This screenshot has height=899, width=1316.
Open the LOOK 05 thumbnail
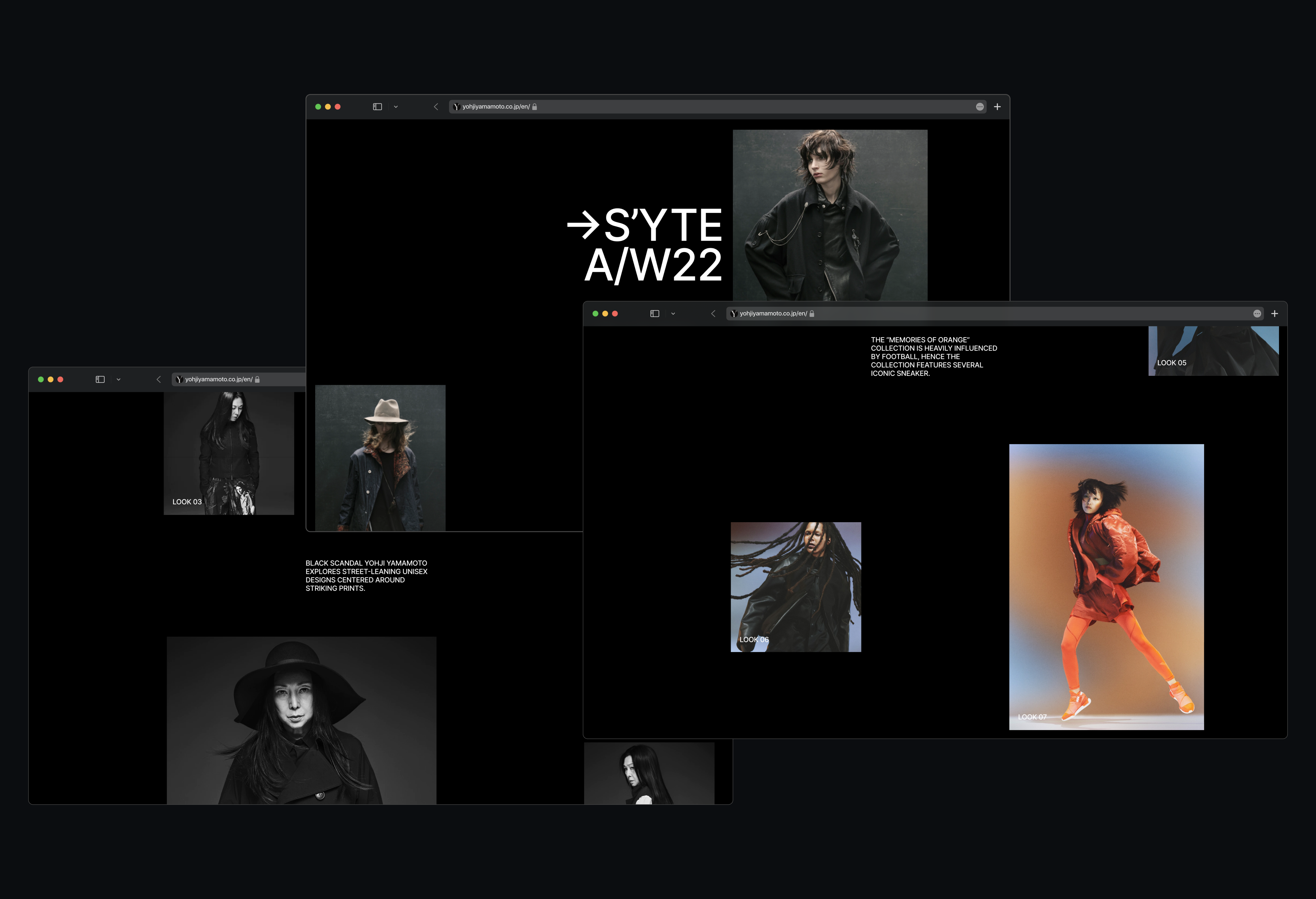coord(1213,351)
